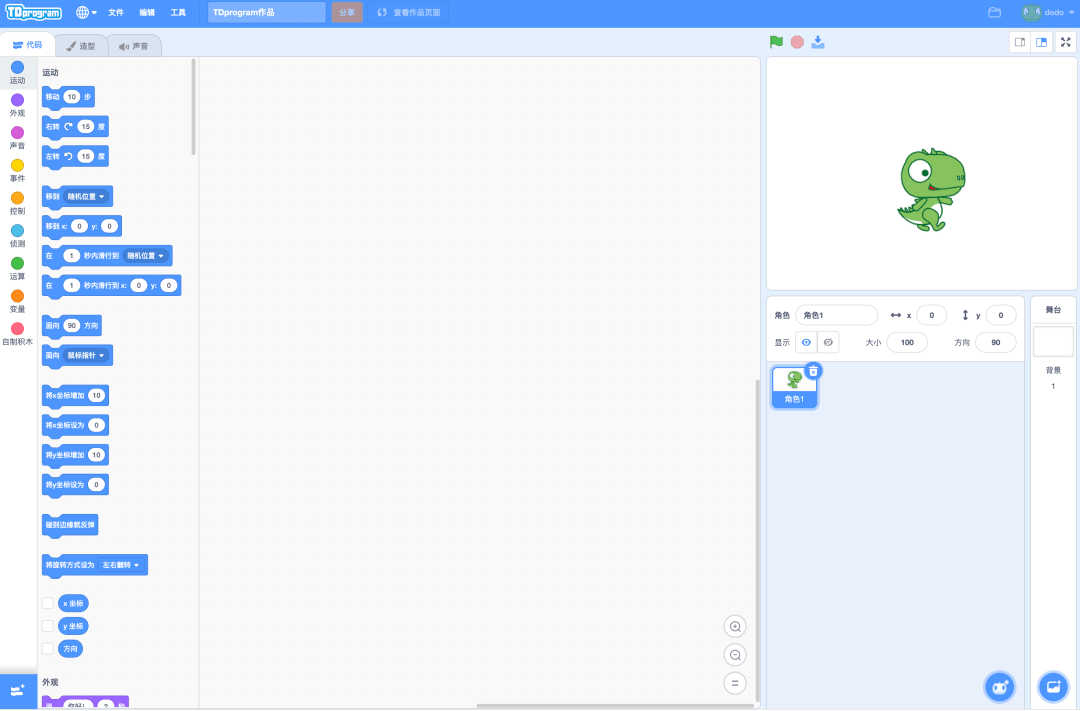Click the add sprite button

(x=998, y=686)
